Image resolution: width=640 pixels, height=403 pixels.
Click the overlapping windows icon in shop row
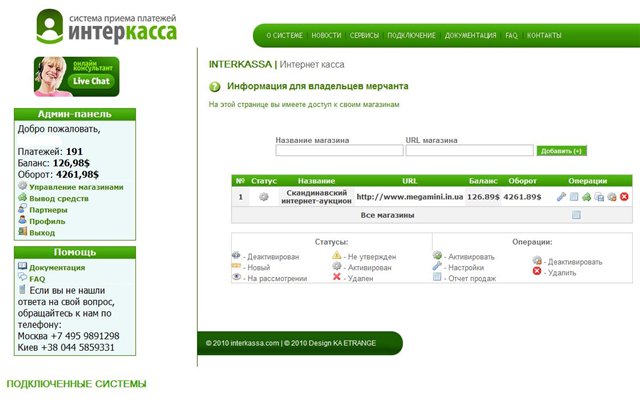click(599, 197)
